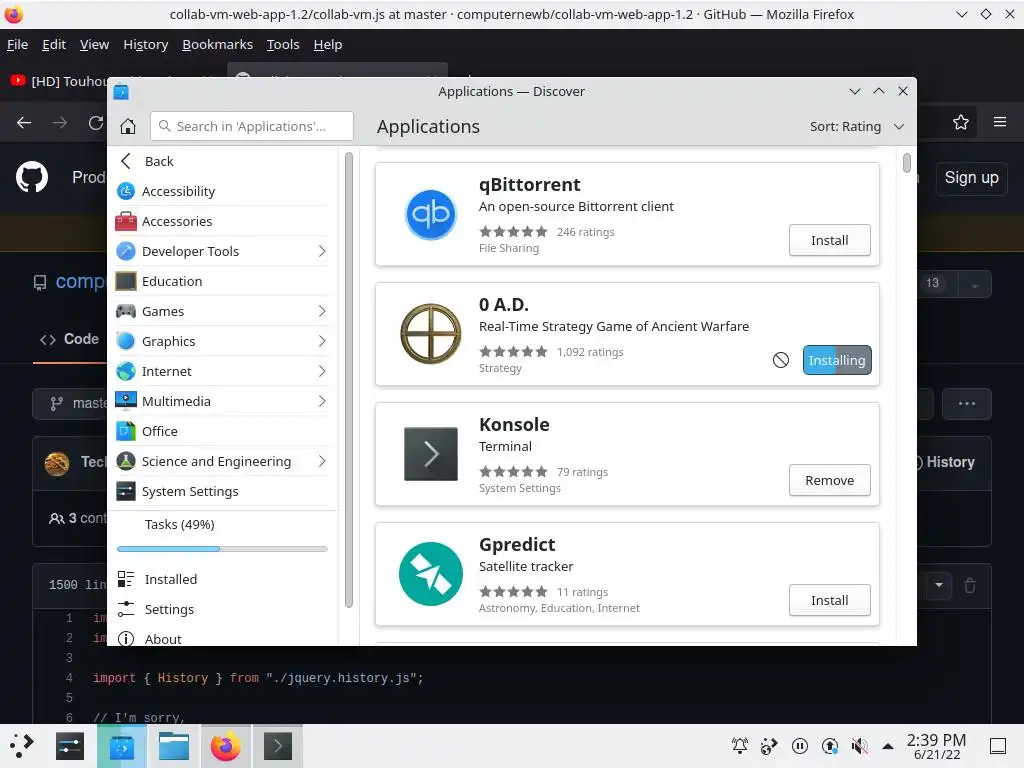The height and width of the screenshot is (768, 1024).
Task: Open Firefox File menu
Action: 18,44
